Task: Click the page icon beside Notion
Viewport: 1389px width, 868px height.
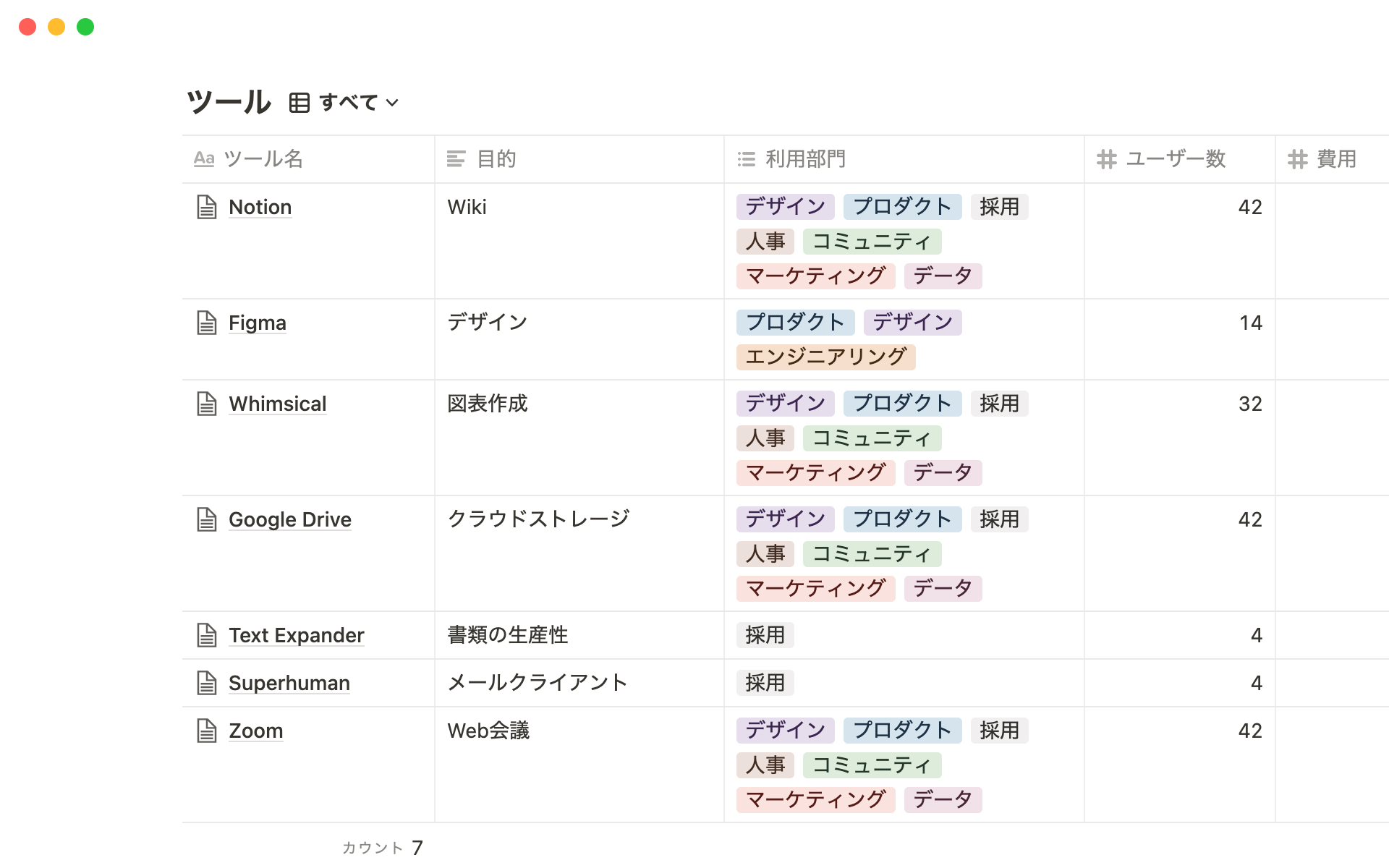Action: (207, 207)
